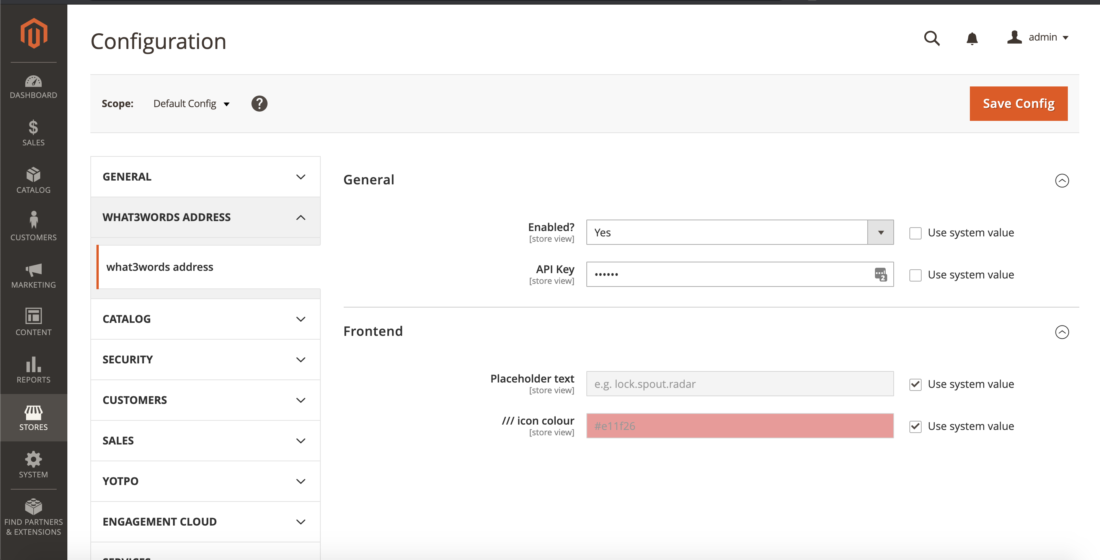Click the scope help question mark icon
Image resolution: width=1100 pixels, height=560 pixels.
click(260, 104)
